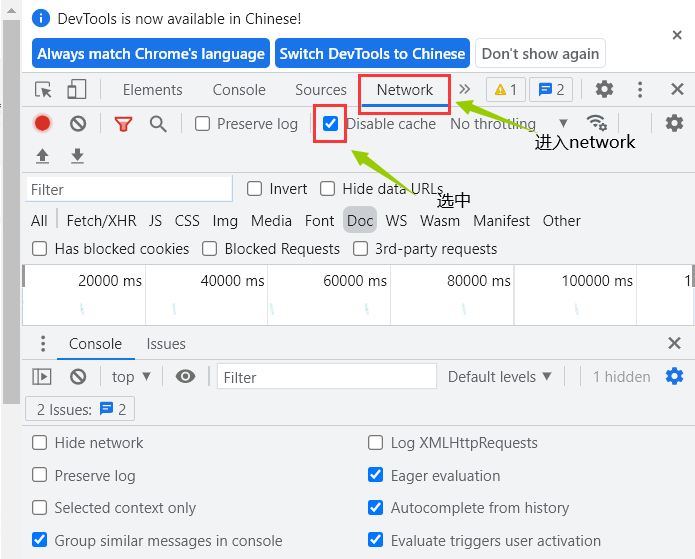This screenshot has width=695, height=559.
Task: Open network conditions wifi icon
Action: pos(596,123)
